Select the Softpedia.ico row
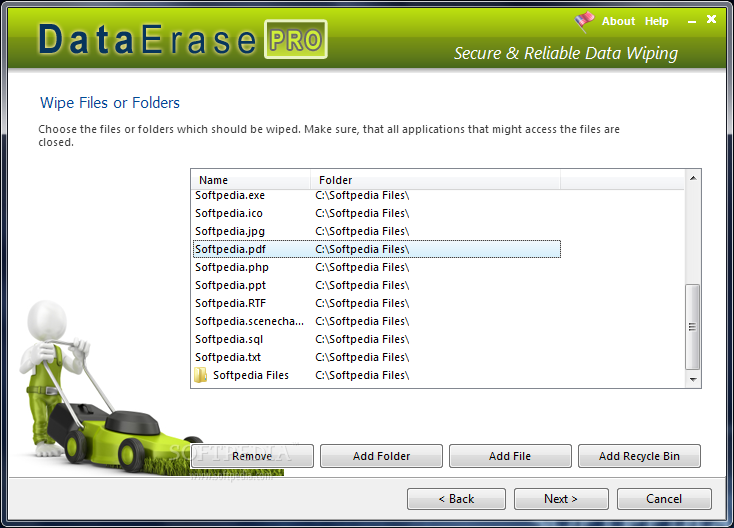 pyautogui.click(x=377, y=213)
